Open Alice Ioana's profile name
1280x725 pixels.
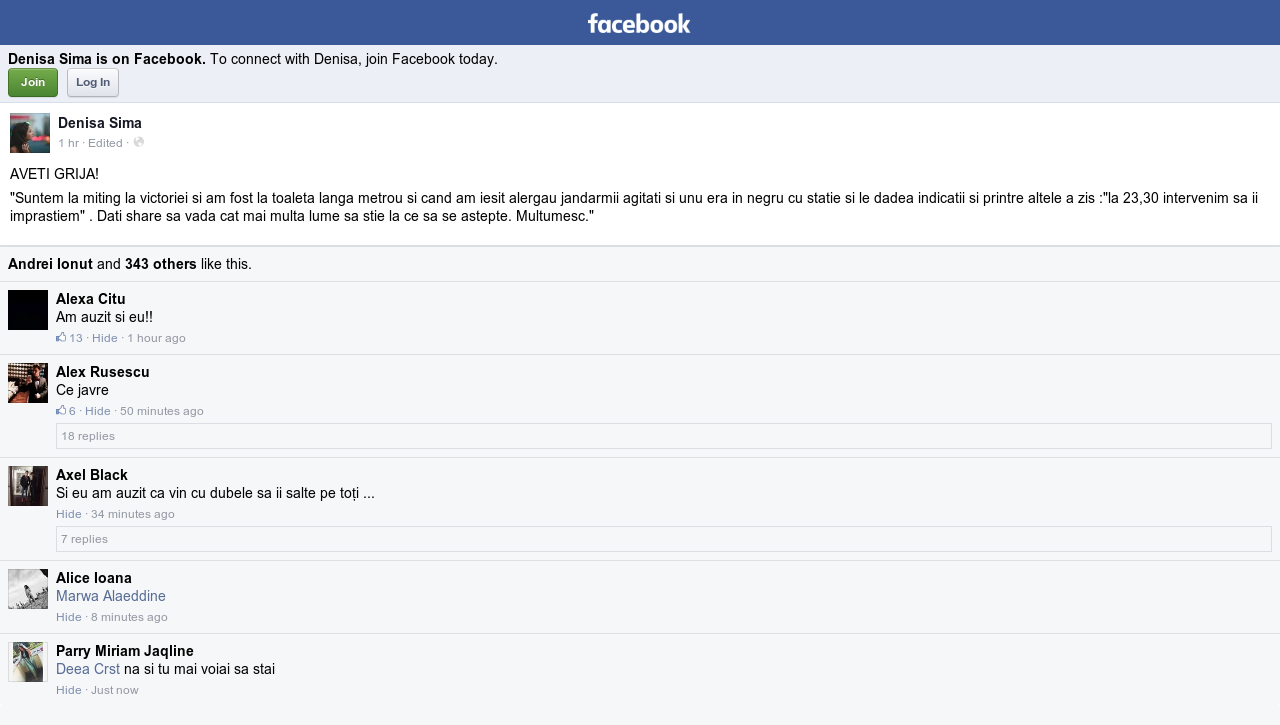pos(94,578)
